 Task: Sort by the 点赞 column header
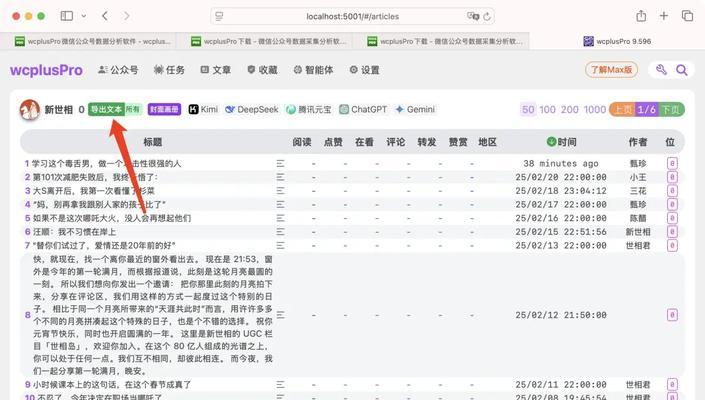click(333, 142)
